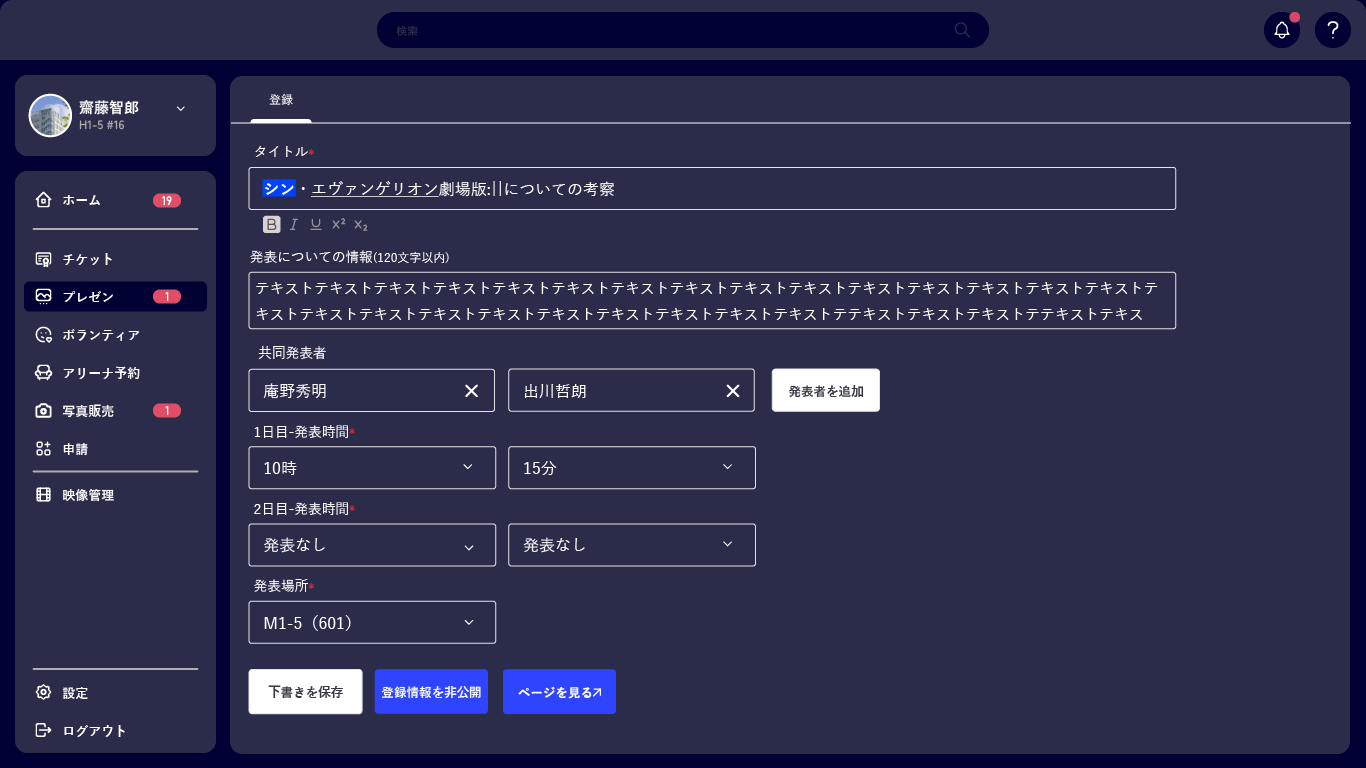Image resolution: width=1366 pixels, height=768 pixels.
Task: Click the 共同発表者 label
Action: (292, 353)
